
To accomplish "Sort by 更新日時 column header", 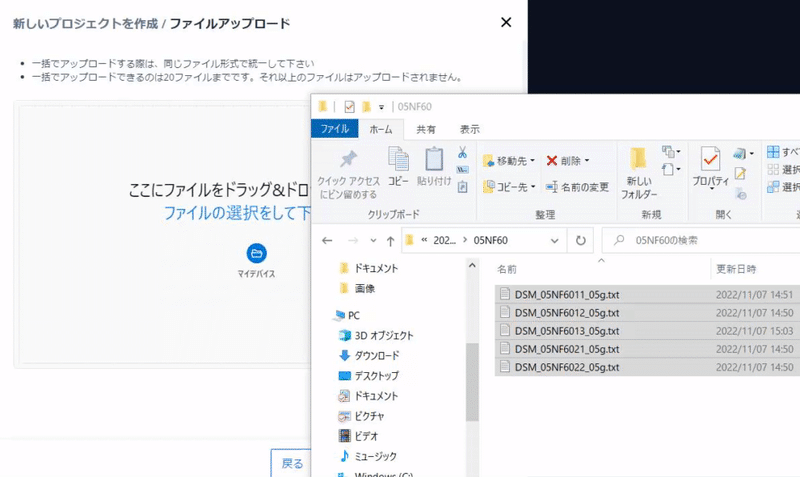I will [x=736, y=269].
